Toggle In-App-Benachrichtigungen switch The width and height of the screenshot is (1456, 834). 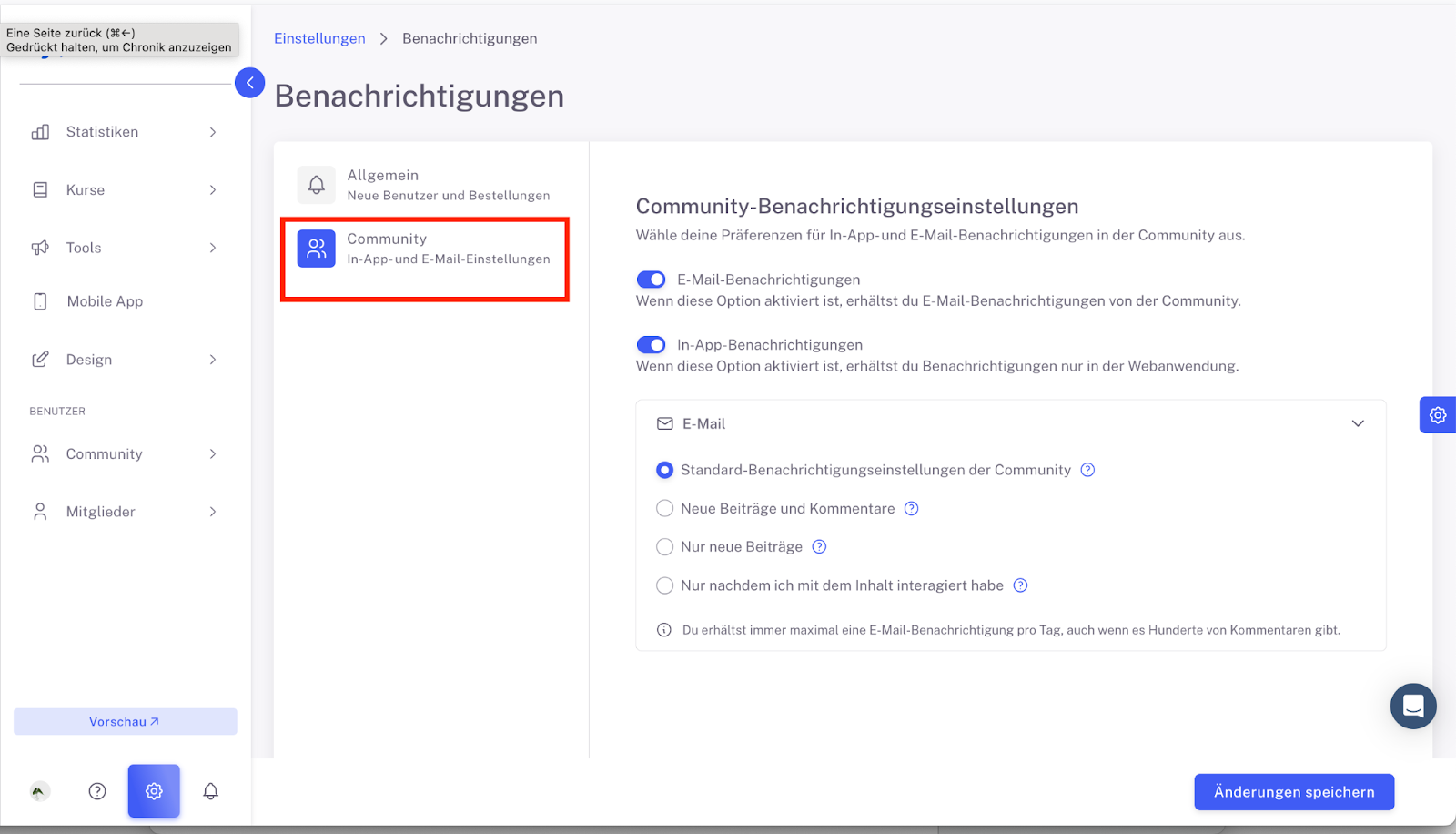651,345
